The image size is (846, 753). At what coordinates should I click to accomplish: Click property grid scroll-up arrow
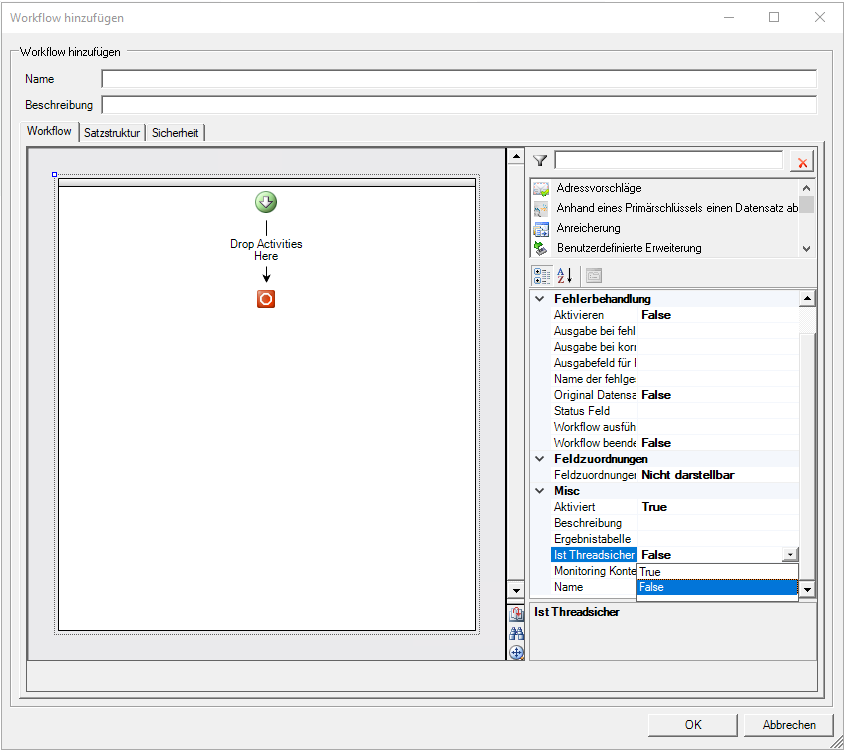(807, 298)
